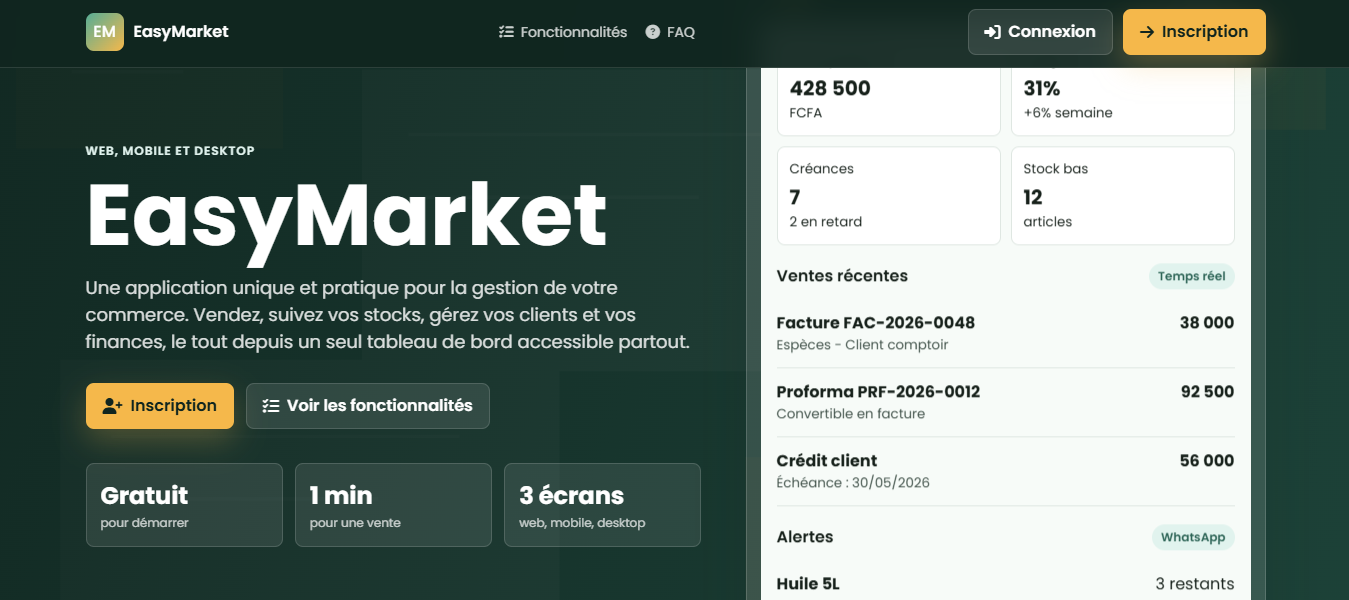
Task: Click the hero Inscription button
Action: click(x=160, y=406)
